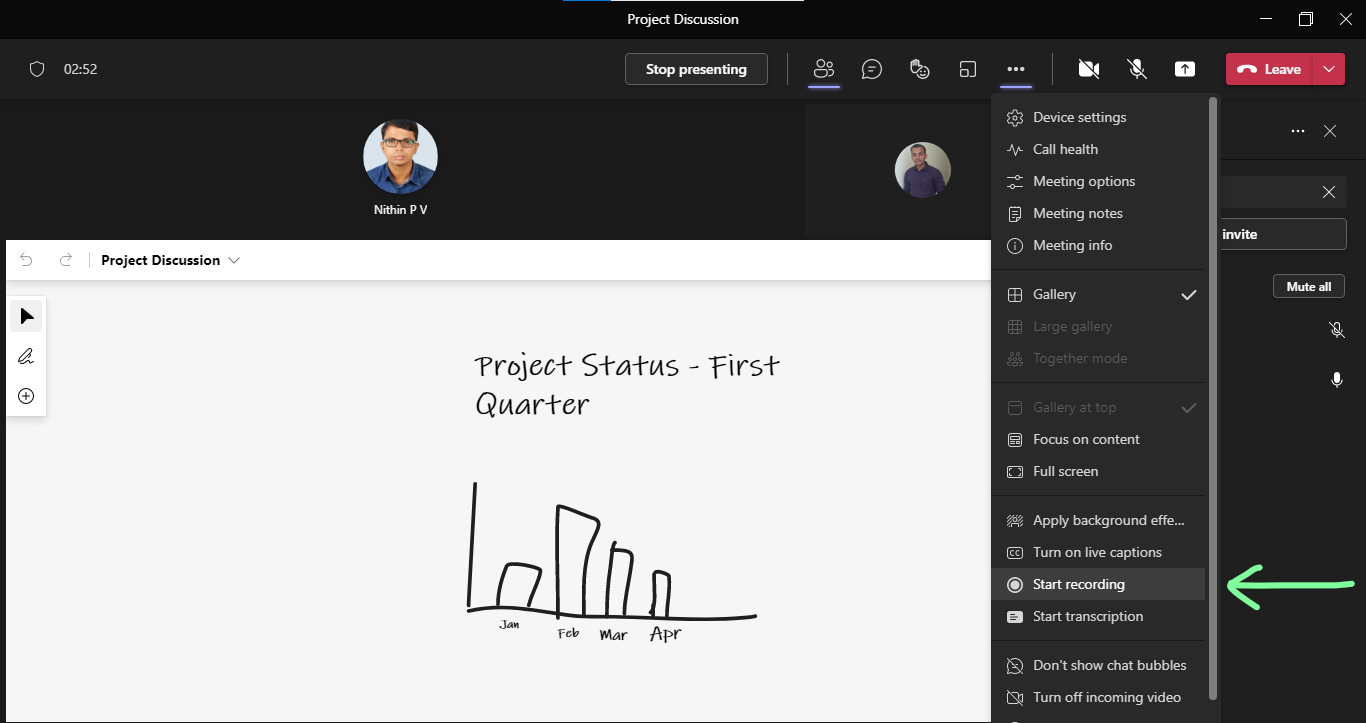
Task: Expand the Leave button dropdown
Action: (1330, 69)
